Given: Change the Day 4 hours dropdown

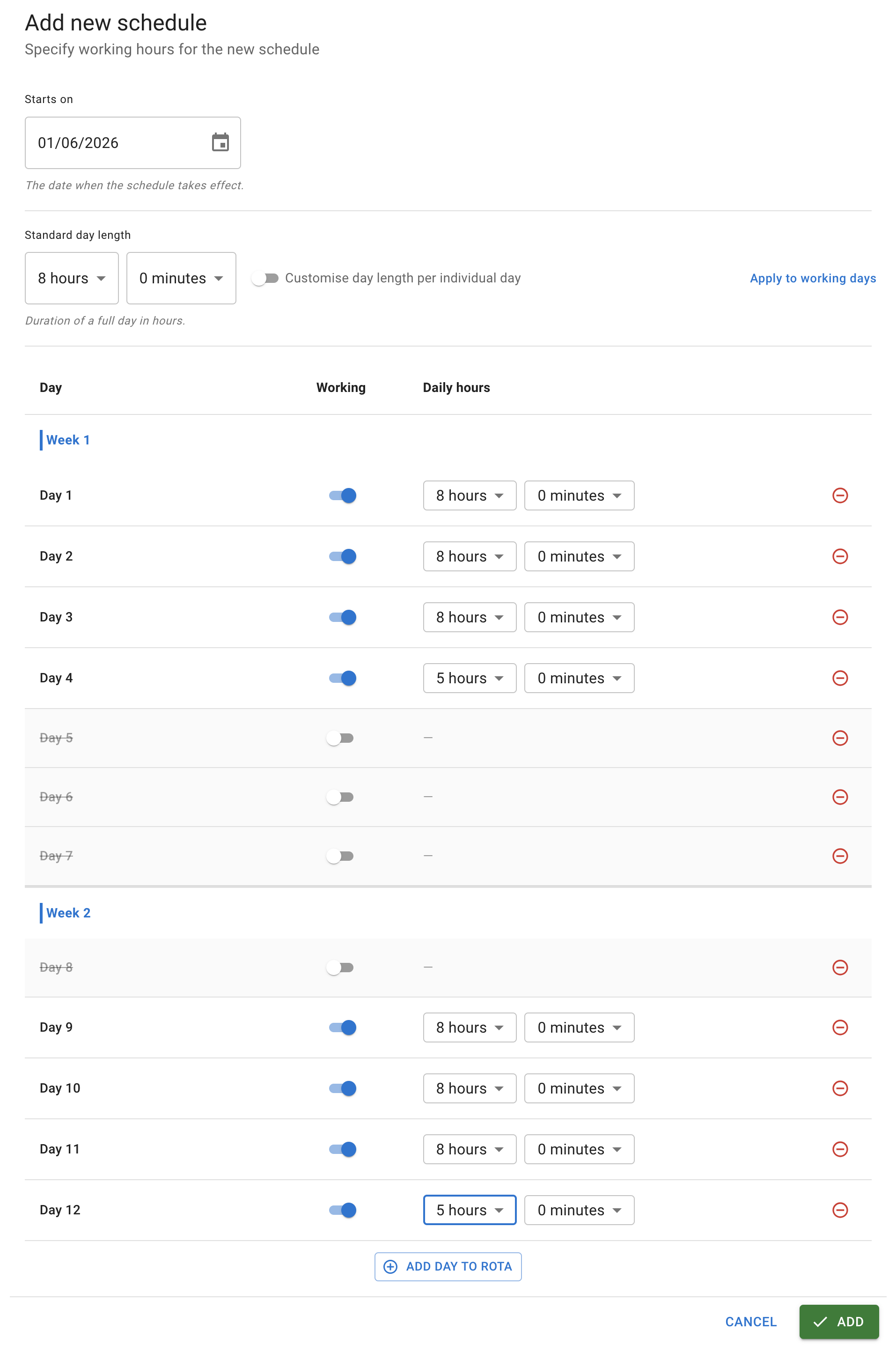Looking at the screenshot, I should tap(470, 678).
